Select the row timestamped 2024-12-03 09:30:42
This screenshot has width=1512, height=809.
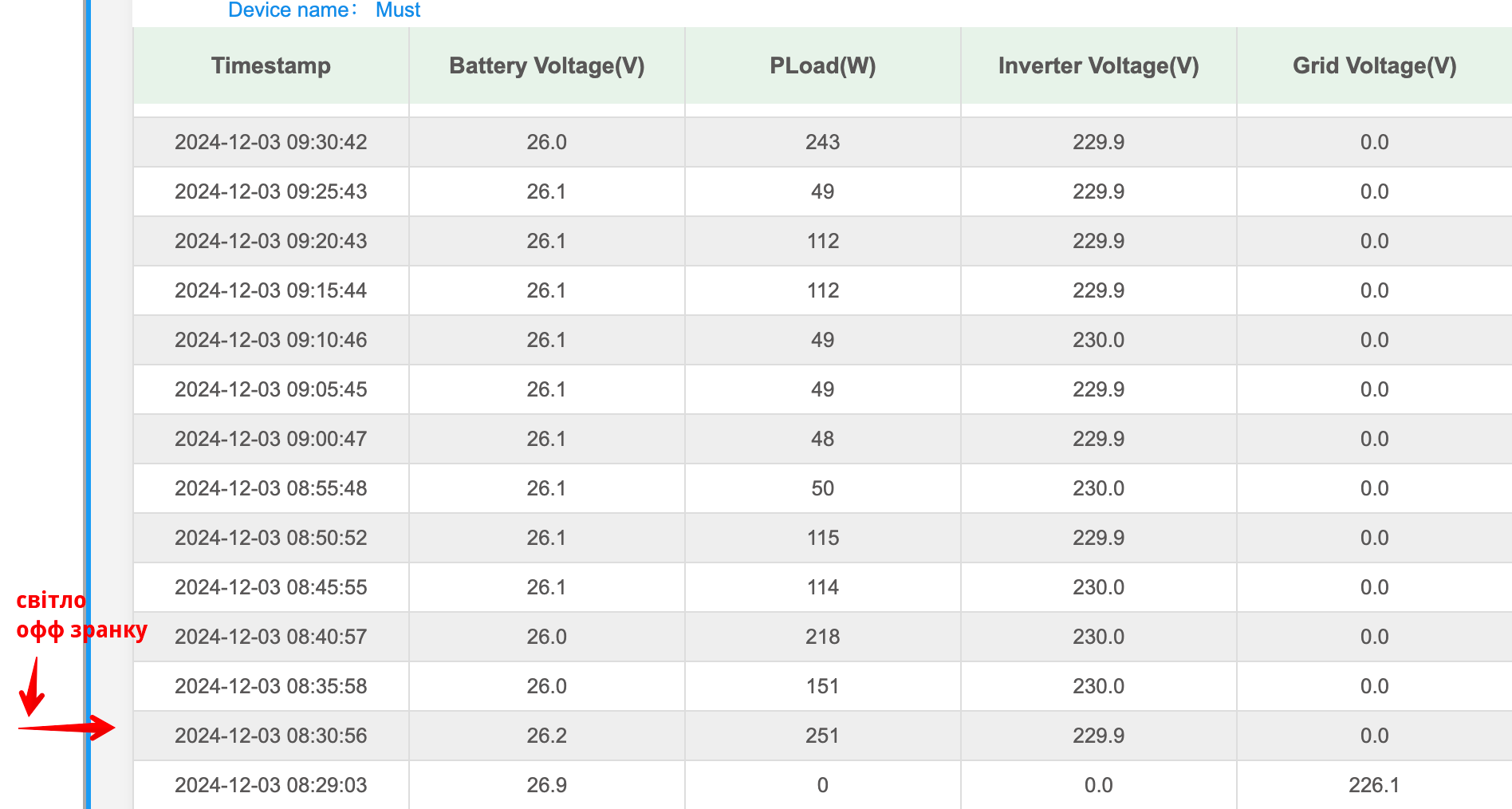[x=822, y=142]
